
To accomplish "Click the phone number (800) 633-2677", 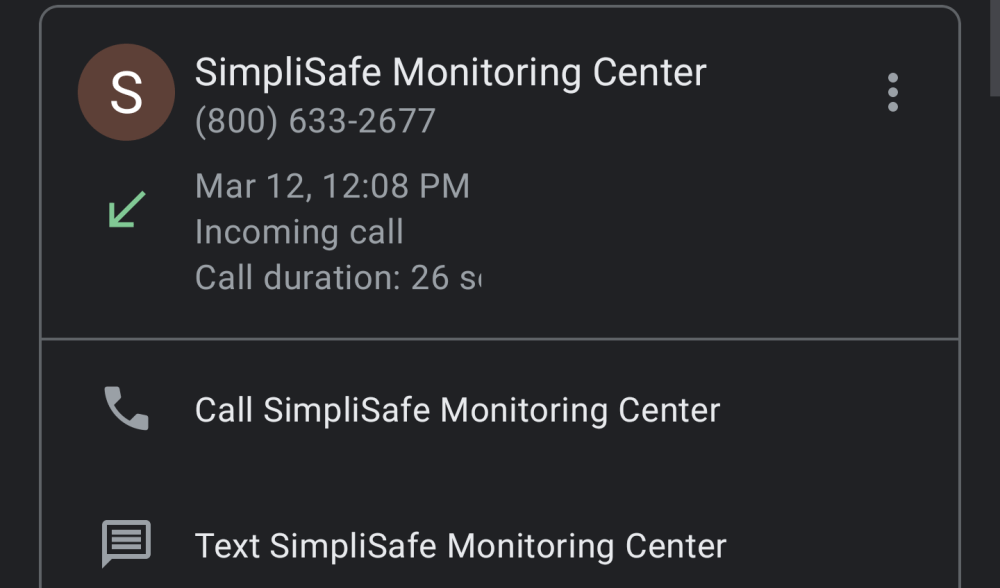I will tap(315, 121).
